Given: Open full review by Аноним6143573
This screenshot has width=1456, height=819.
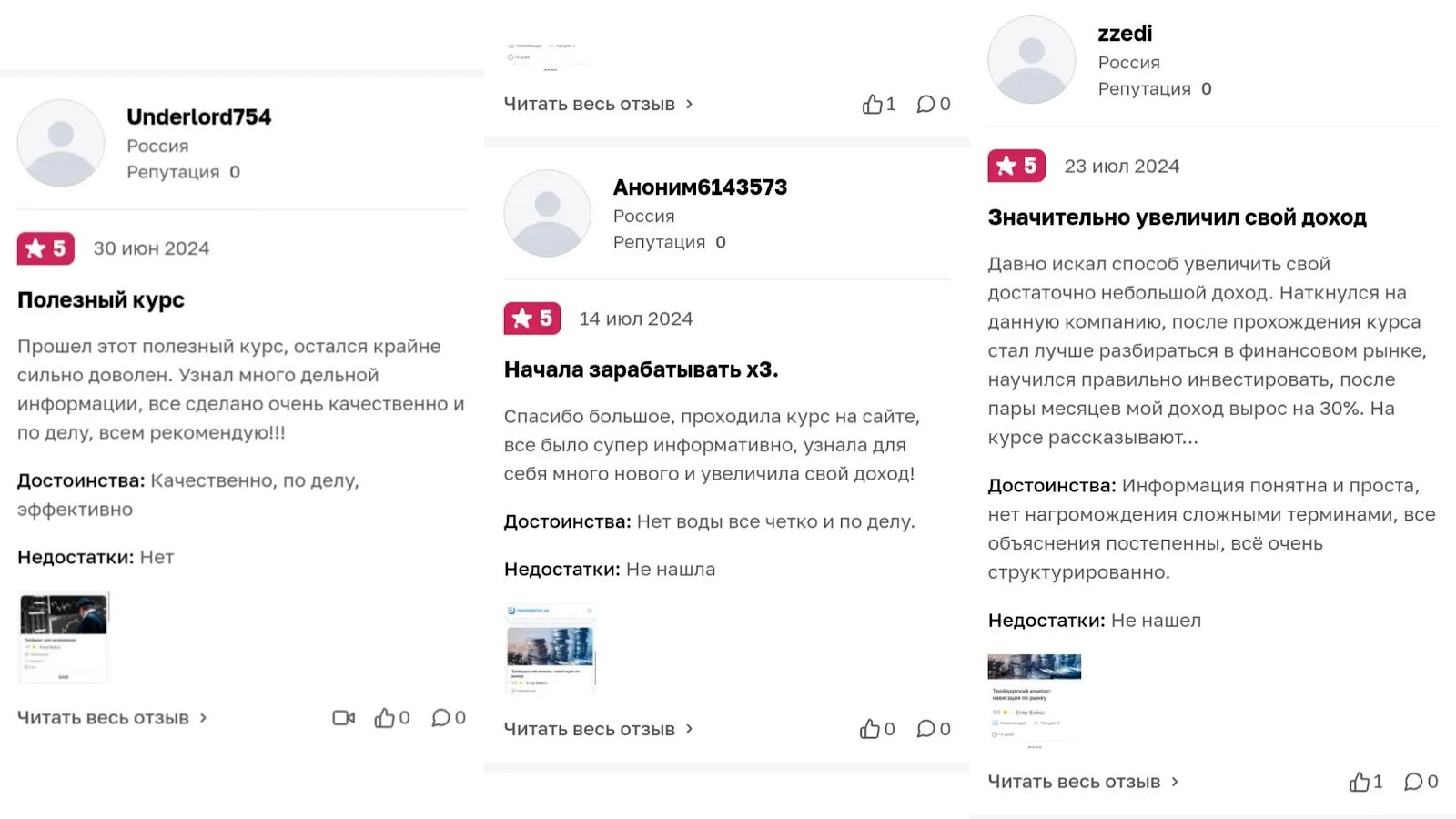Looking at the screenshot, I should tap(599, 729).
